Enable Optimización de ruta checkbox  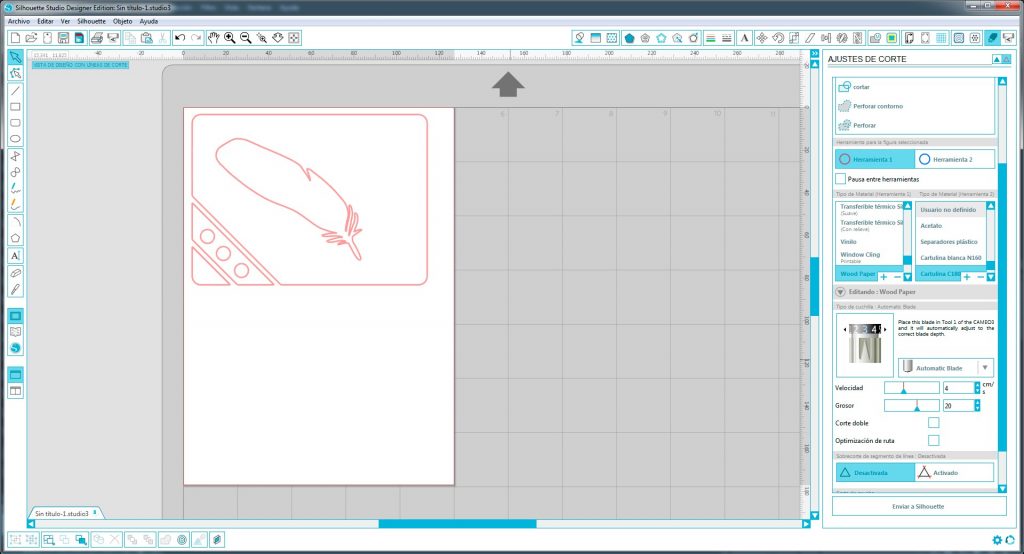tap(934, 440)
